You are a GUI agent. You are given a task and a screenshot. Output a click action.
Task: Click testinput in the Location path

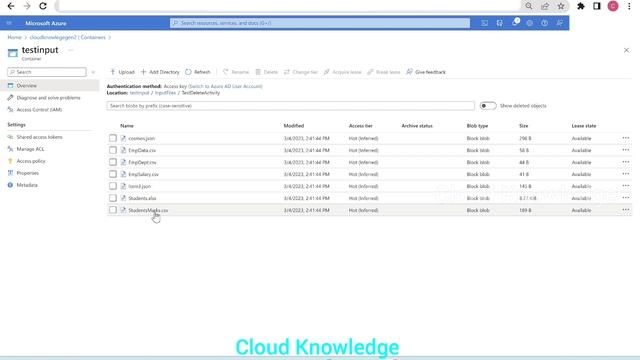tap(139, 93)
